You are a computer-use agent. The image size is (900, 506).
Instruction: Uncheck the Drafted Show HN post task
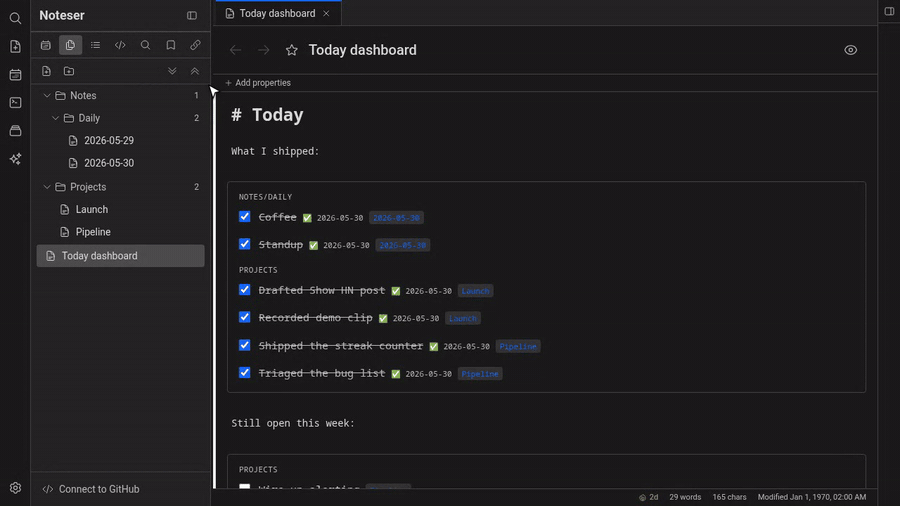click(245, 290)
